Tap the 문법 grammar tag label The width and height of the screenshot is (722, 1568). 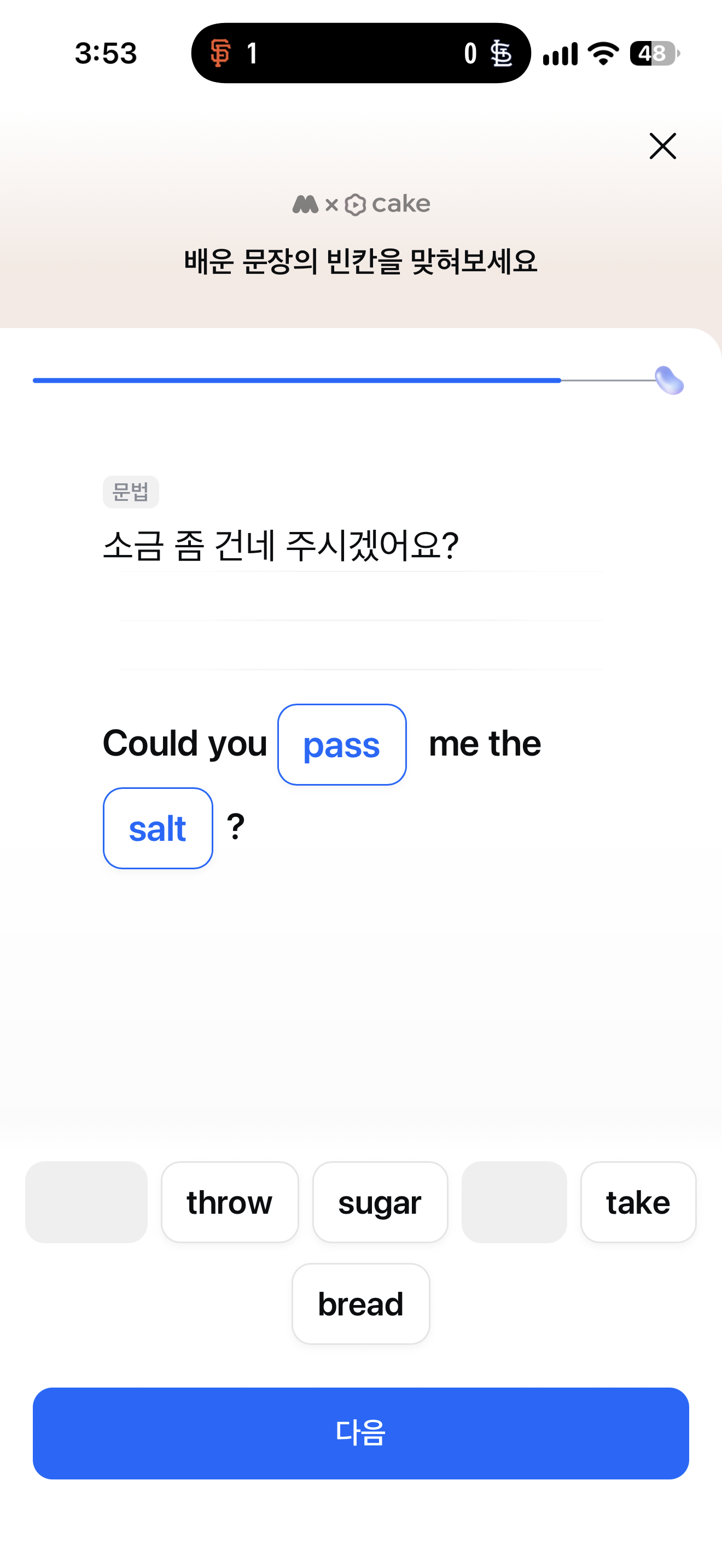[131, 492]
